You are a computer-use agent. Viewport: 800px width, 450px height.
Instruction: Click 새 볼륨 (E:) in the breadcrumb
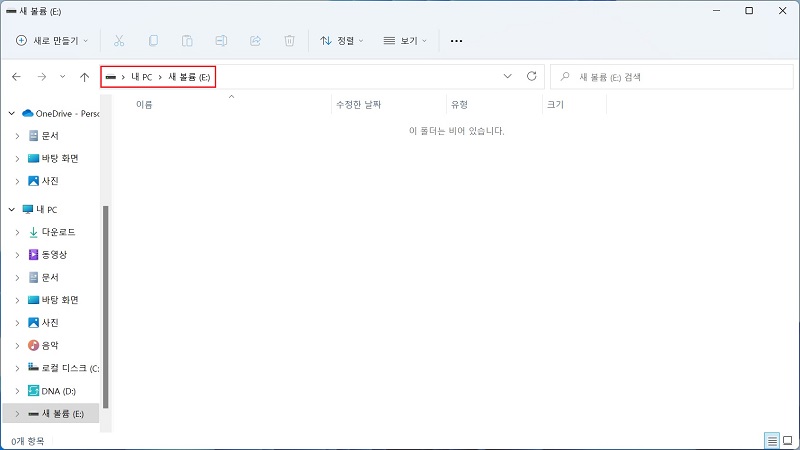tap(189, 77)
